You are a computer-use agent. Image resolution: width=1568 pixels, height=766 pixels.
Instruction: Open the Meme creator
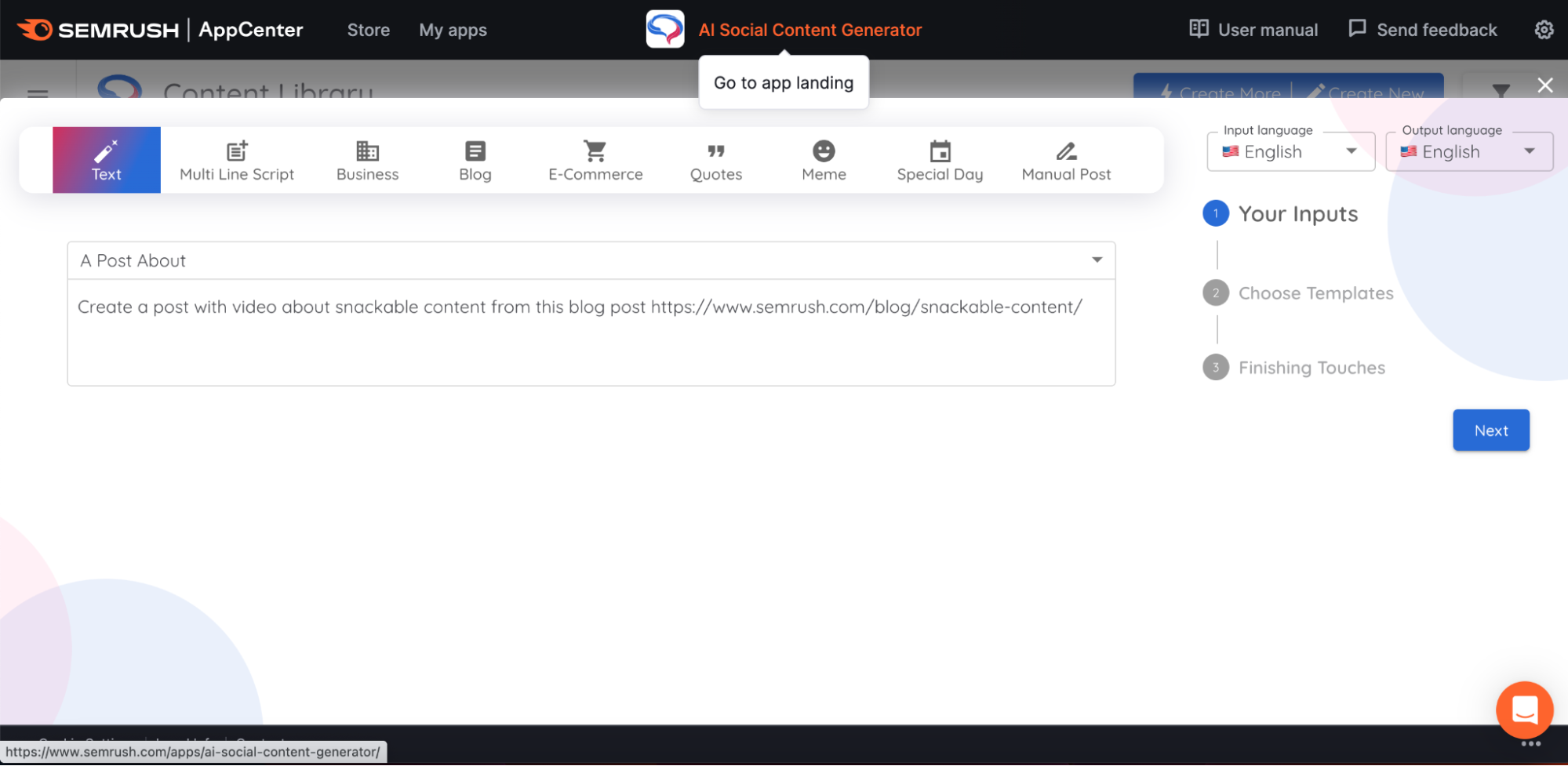[x=823, y=159]
